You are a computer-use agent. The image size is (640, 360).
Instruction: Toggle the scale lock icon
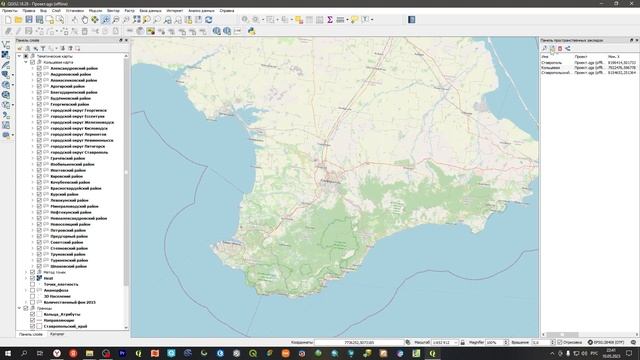(x=462, y=342)
